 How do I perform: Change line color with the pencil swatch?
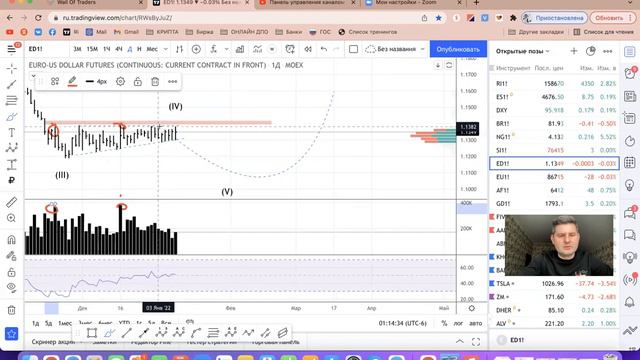[x=72, y=82]
